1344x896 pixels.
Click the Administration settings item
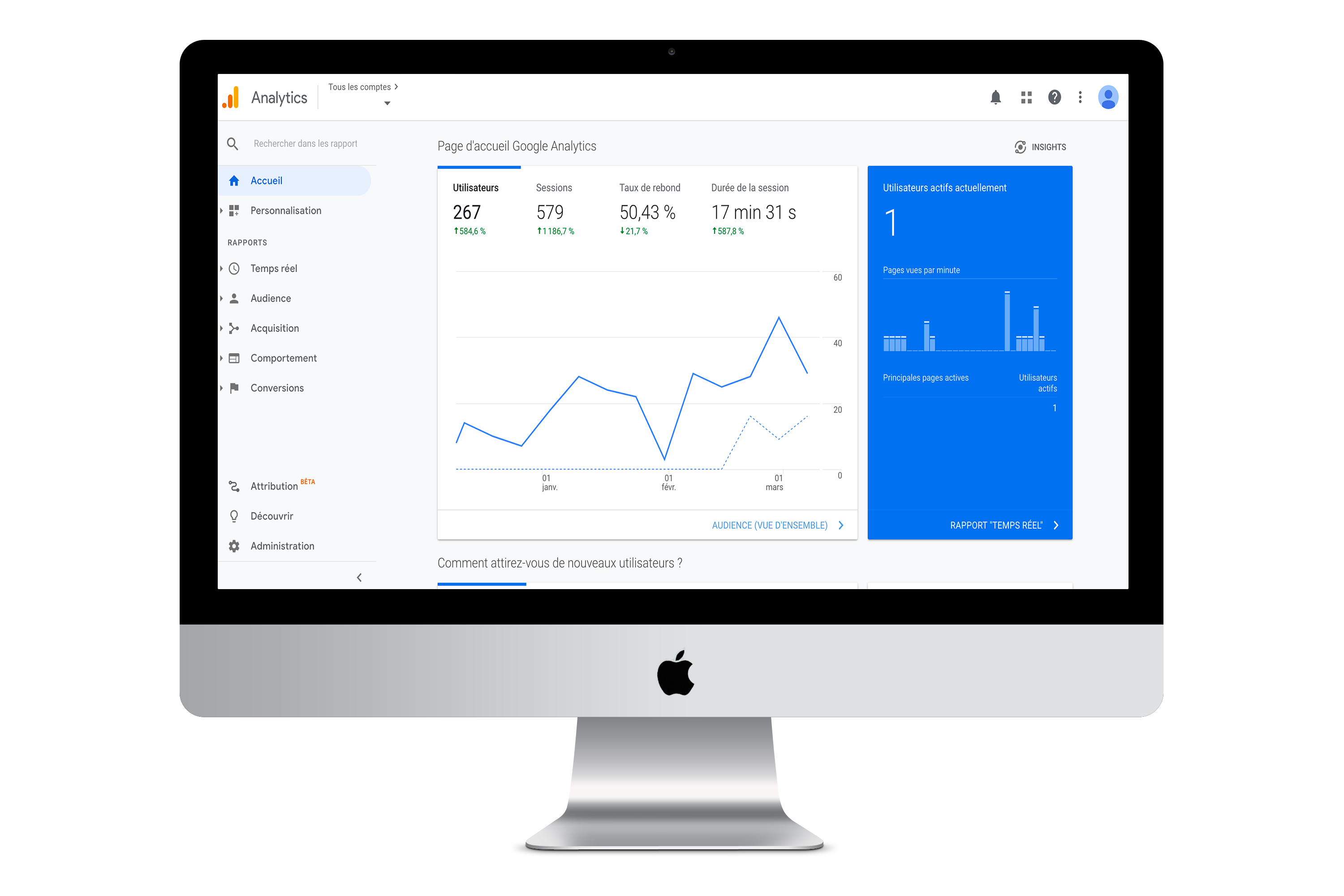[x=282, y=545]
